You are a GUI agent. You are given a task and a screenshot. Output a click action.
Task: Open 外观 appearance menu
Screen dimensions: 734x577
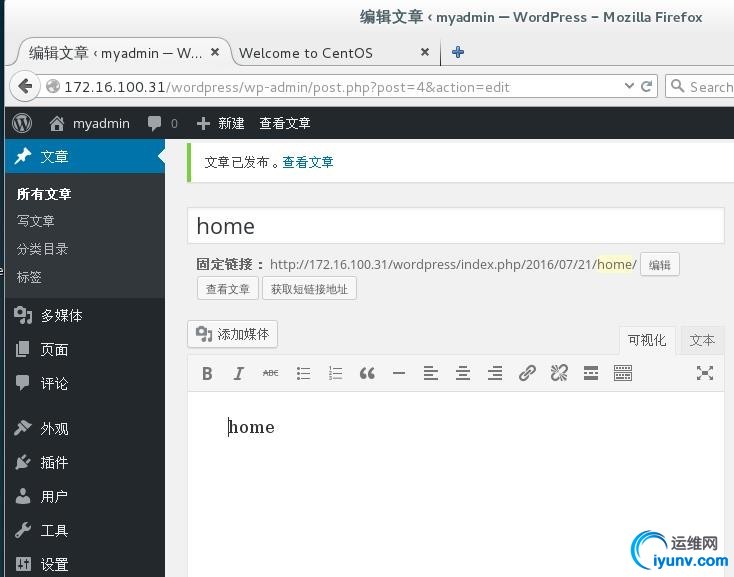(85, 429)
